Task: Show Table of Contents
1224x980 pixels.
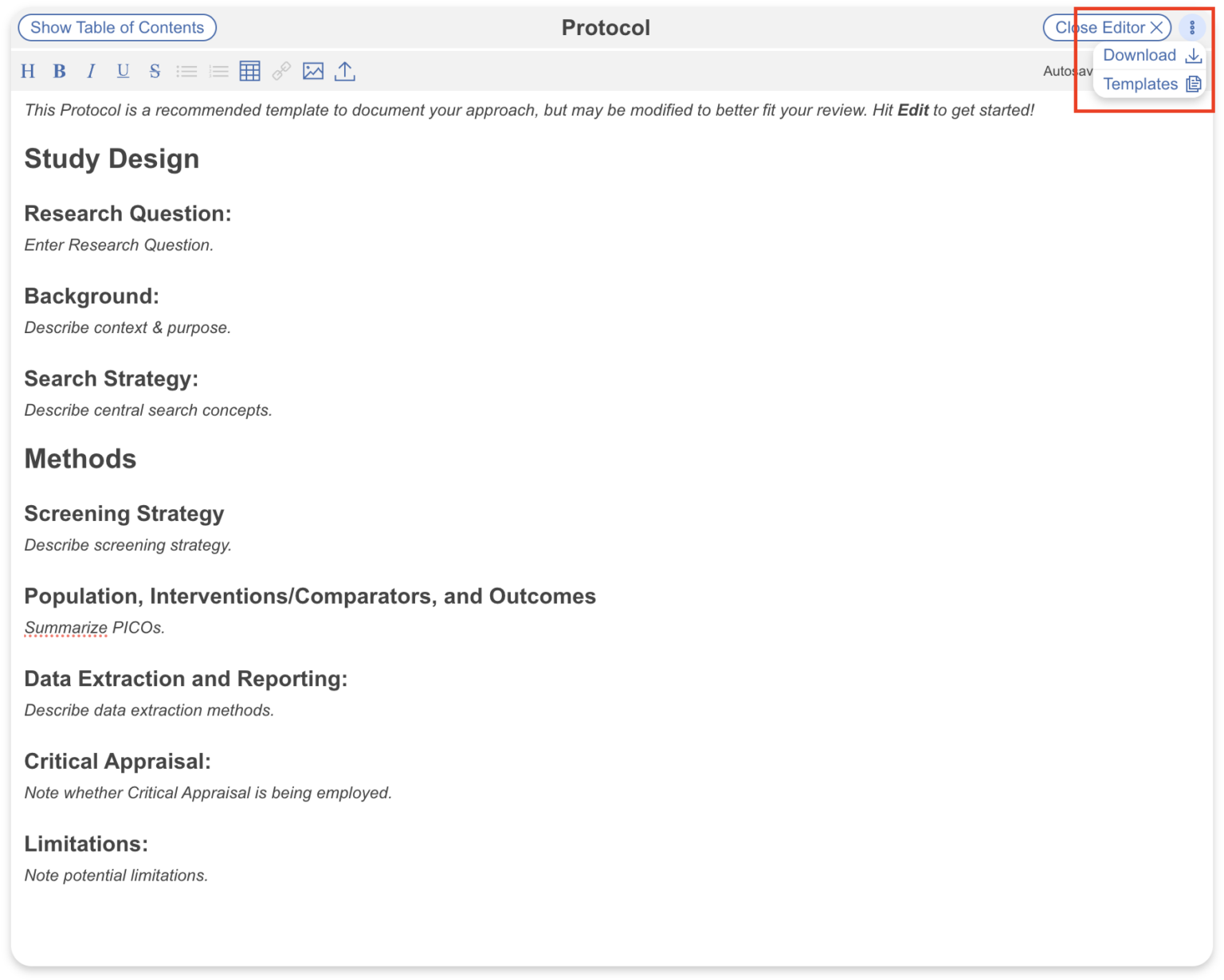Action: 116,27
